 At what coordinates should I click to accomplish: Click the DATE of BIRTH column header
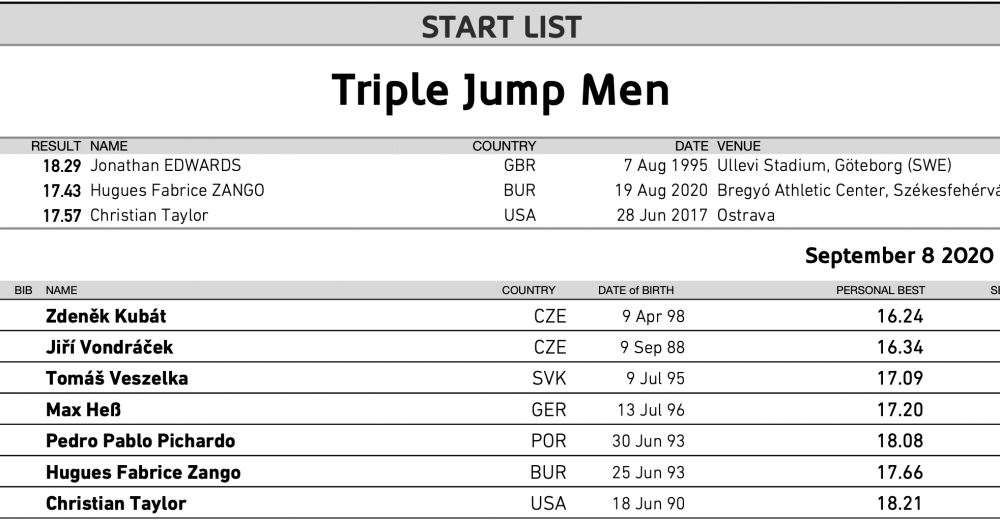tap(635, 290)
